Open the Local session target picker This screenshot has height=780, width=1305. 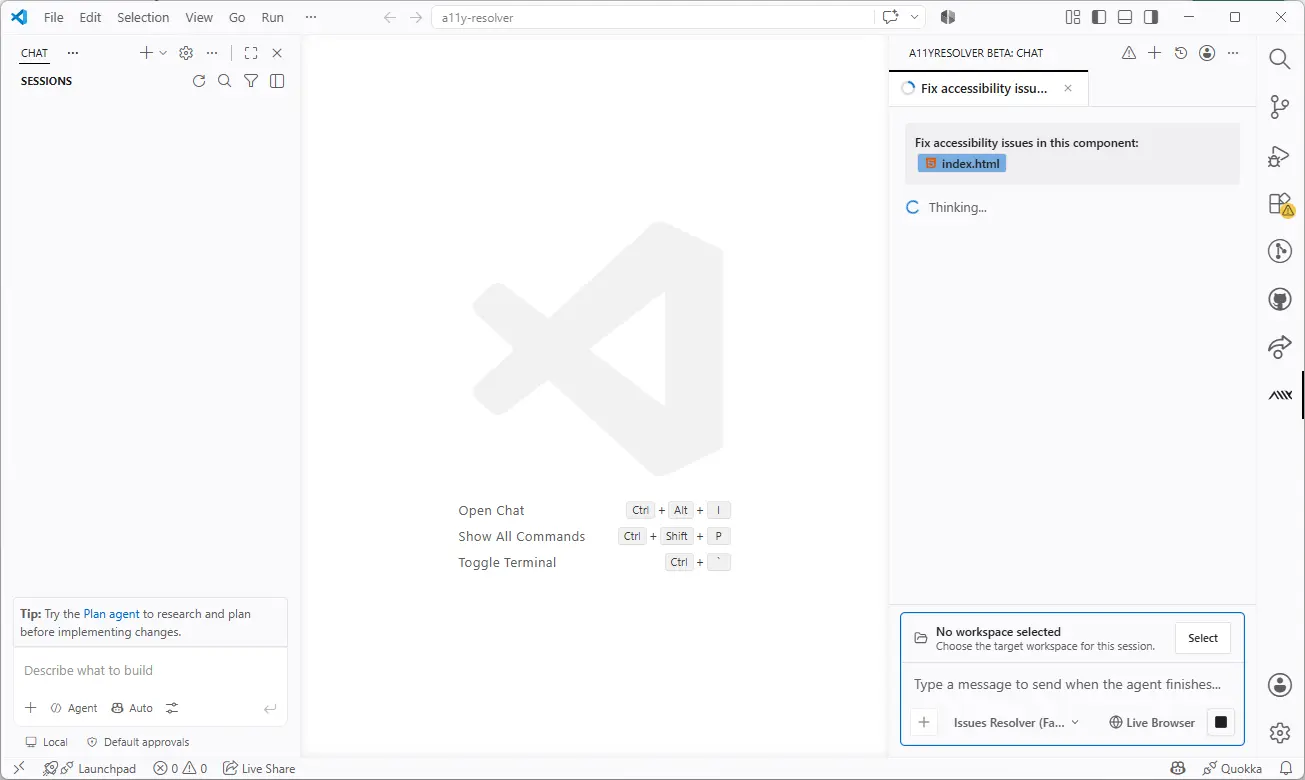click(46, 742)
